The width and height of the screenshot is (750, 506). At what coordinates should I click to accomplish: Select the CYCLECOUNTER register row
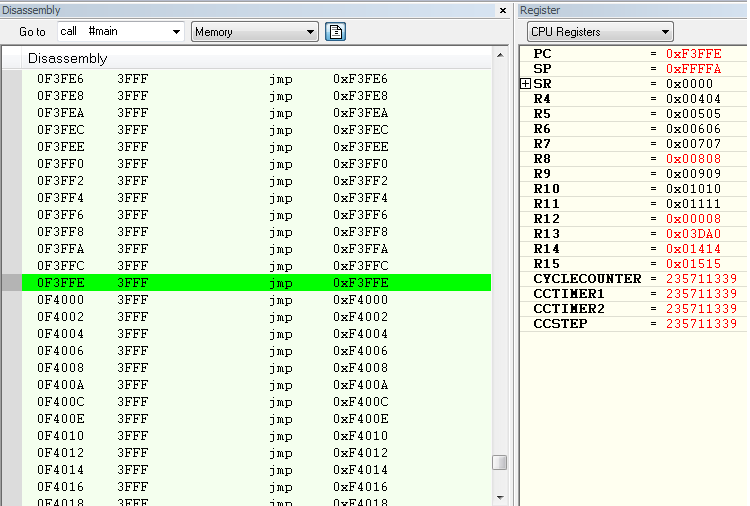(x=633, y=279)
